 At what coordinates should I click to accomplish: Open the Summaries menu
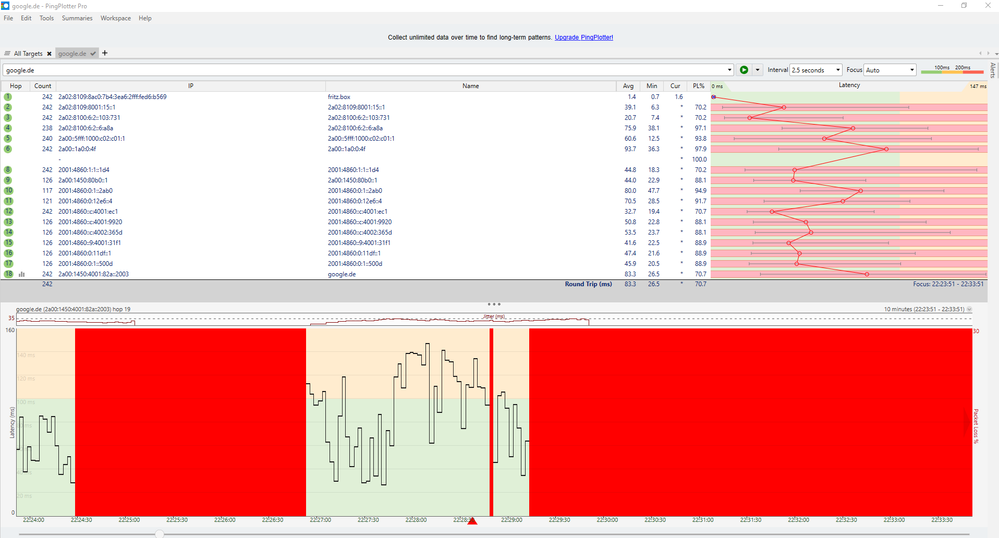tap(77, 18)
